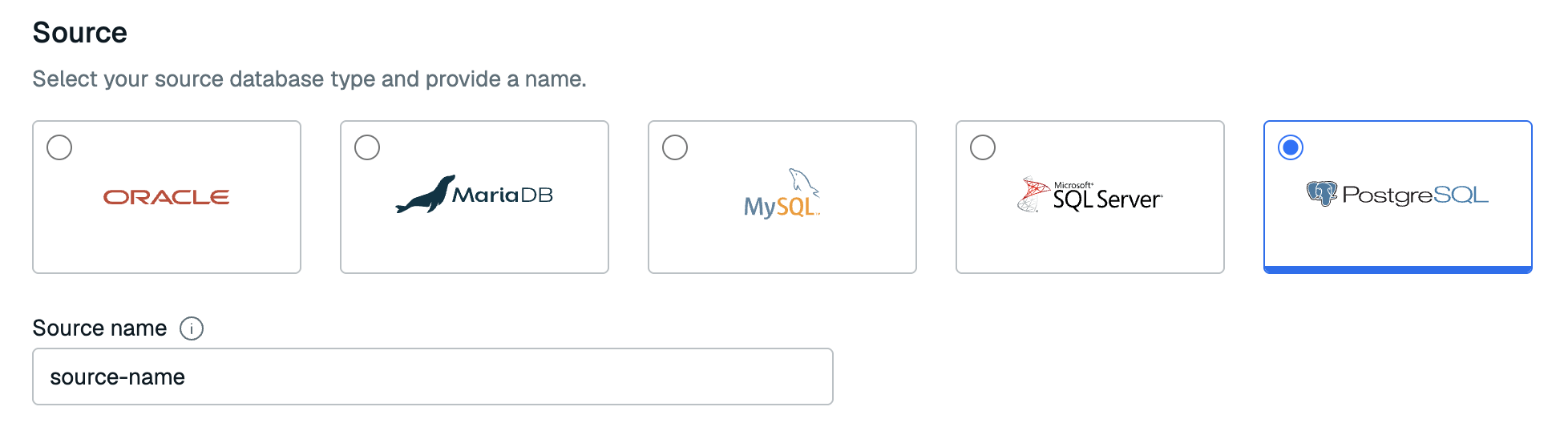This screenshot has height=431, width=1568.
Task: Click the MariaDB sea lion icon
Action: pyautogui.click(x=425, y=195)
